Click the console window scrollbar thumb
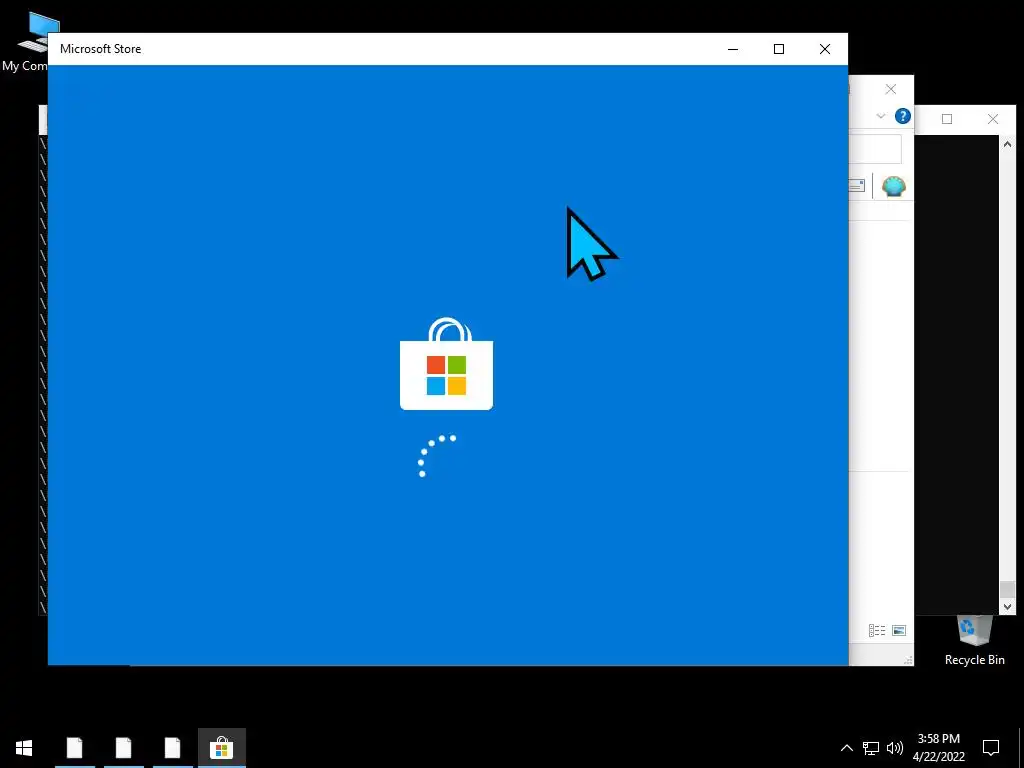1024x768 pixels. tap(1007, 589)
